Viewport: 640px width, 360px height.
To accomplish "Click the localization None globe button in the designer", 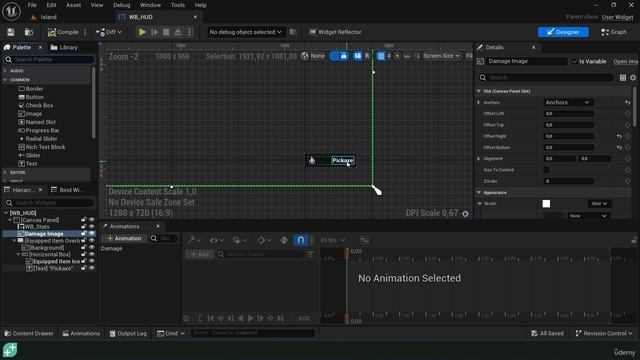I will click(313, 56).
